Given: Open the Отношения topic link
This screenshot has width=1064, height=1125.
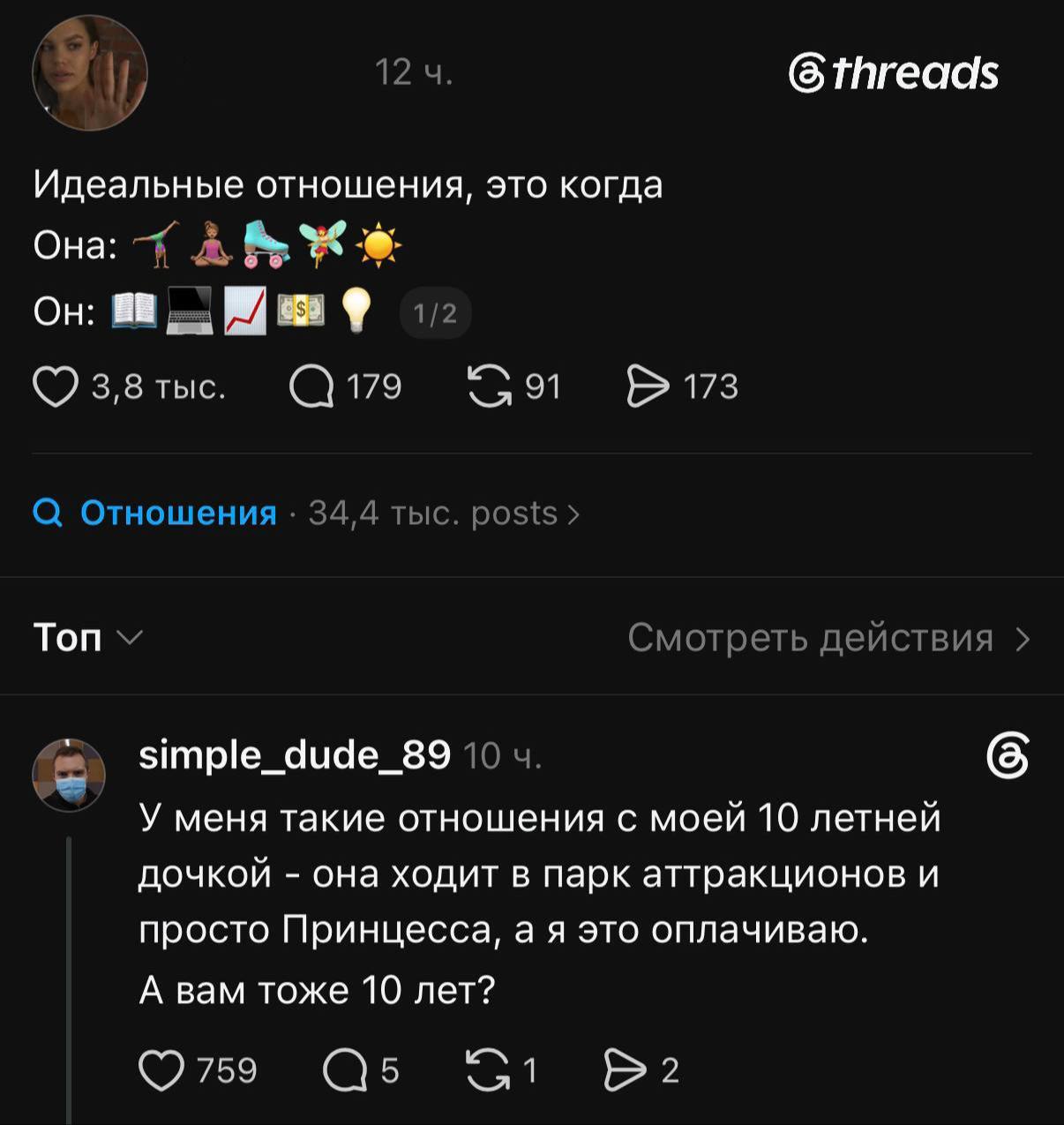Looking at the screenshot, I should pos(178,513).
